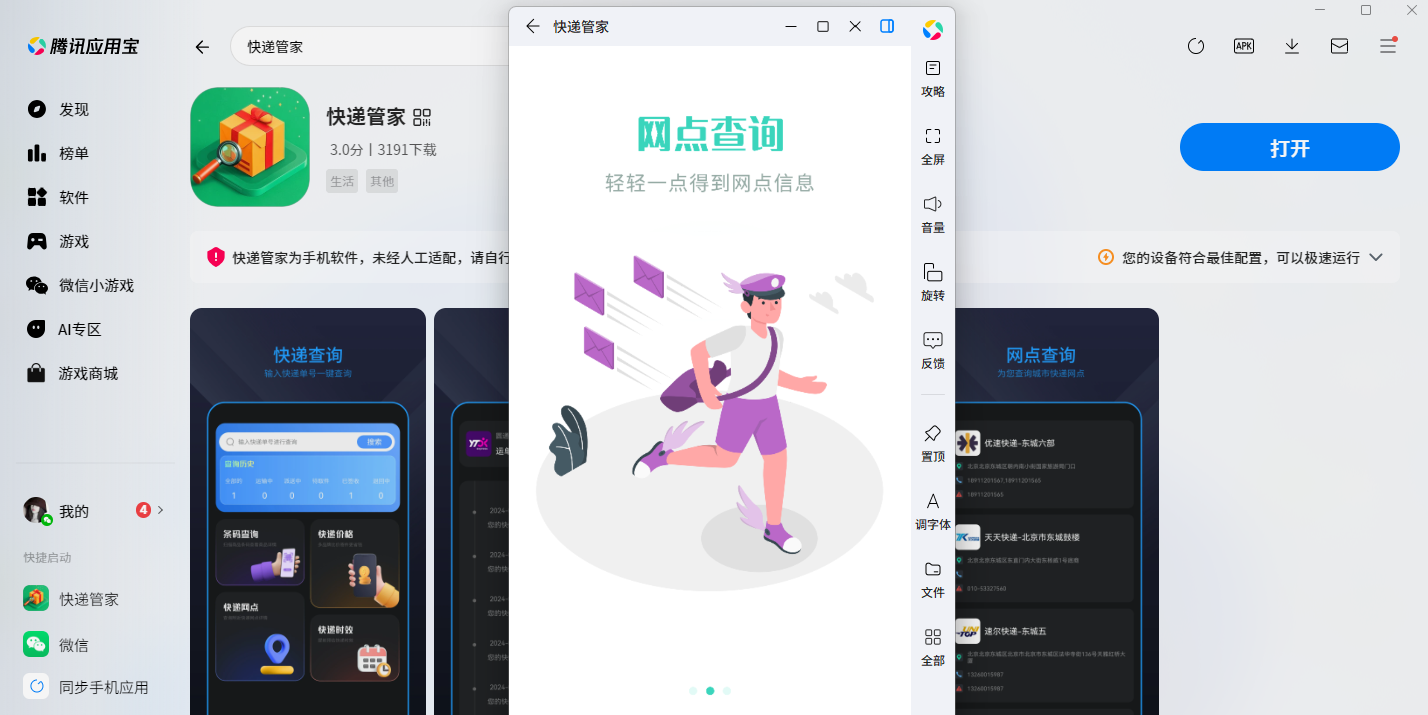Click the orange lightning performance icon
Image resolution: width=1428 pixels, height=715 pixels.
click(1105, 257)
